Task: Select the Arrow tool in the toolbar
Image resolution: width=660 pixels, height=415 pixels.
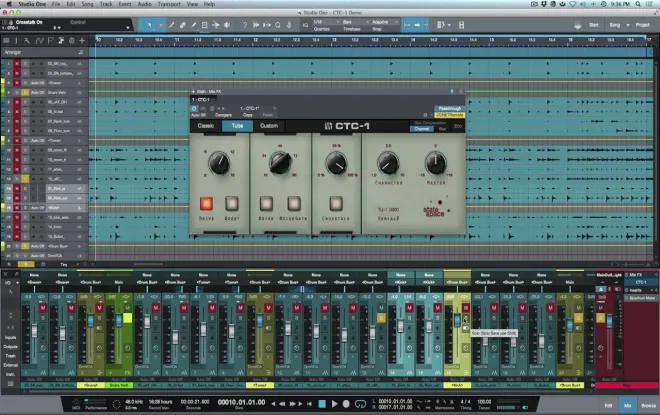Action: click(x=149, y=25)
